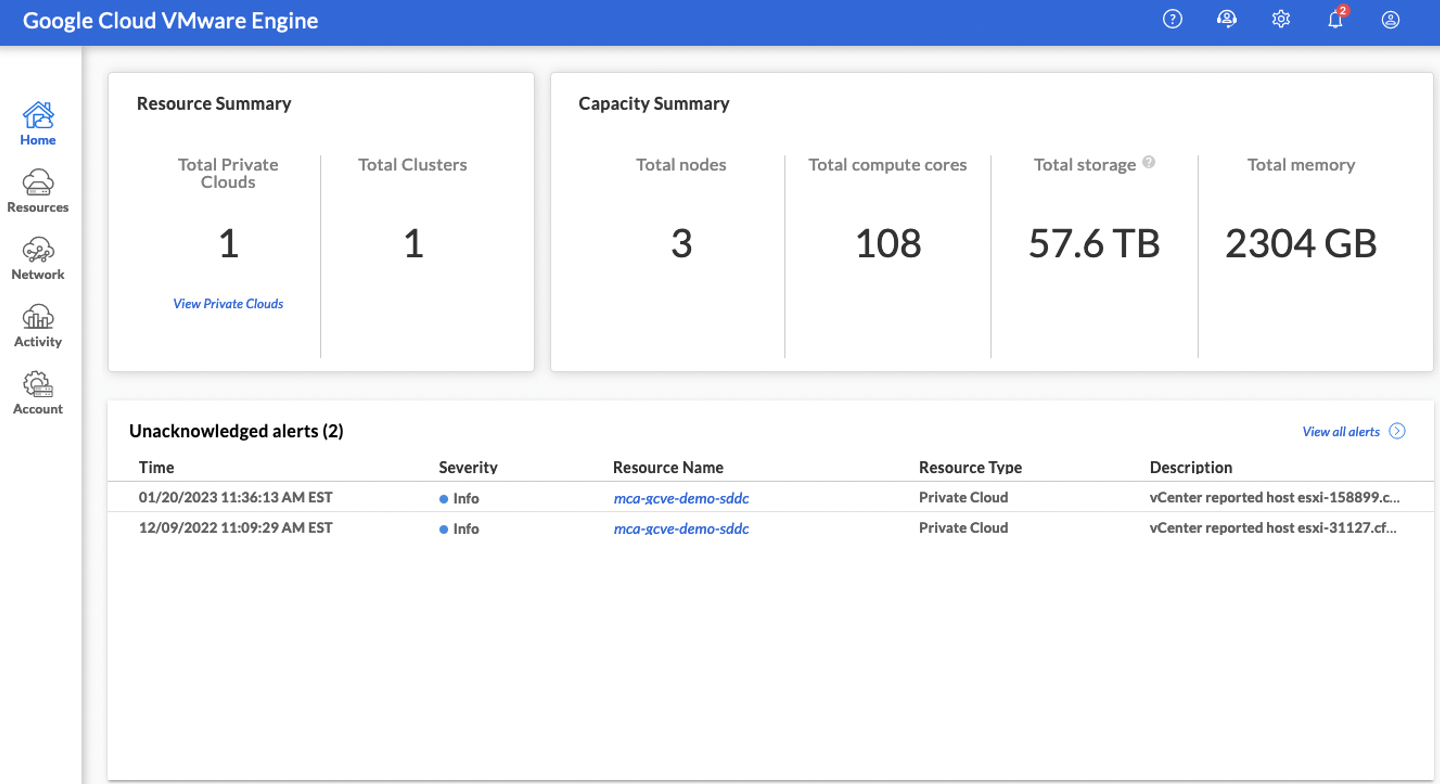Open the Activity sidebar section
This screenshot has width=1440, height=784.
(x=38, y=325)
